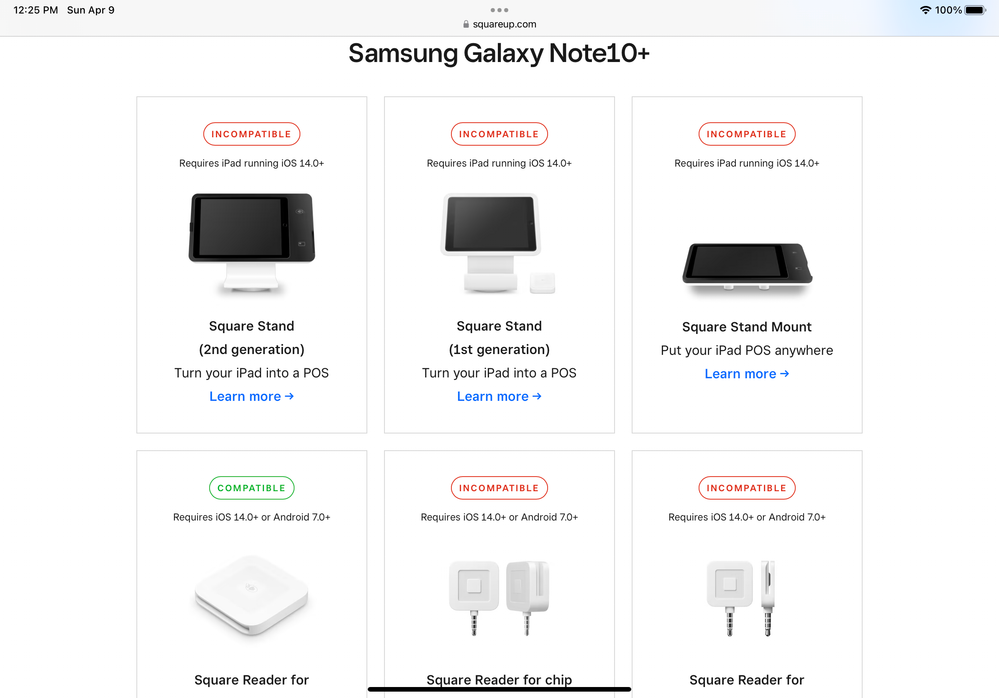Select the Samsung Galaxy Note10+ heading

tap(499, 53)
